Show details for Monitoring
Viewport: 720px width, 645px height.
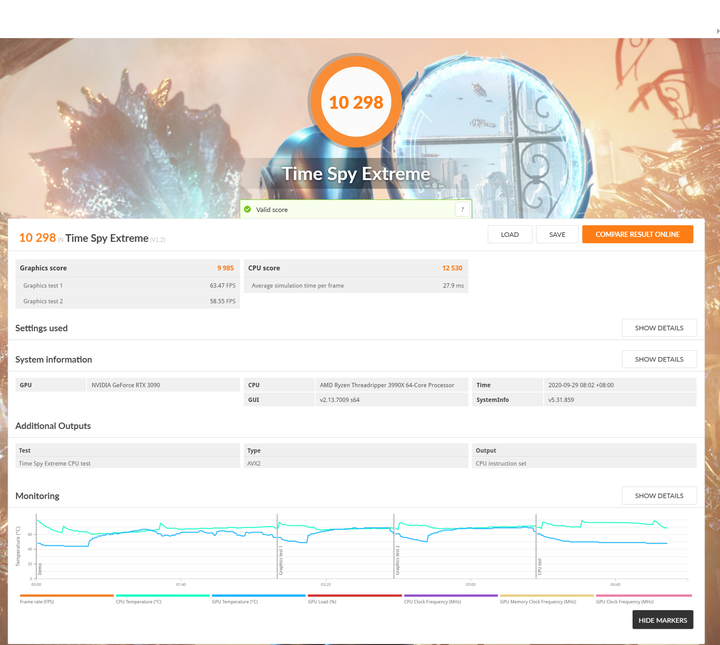click(659, 495)
